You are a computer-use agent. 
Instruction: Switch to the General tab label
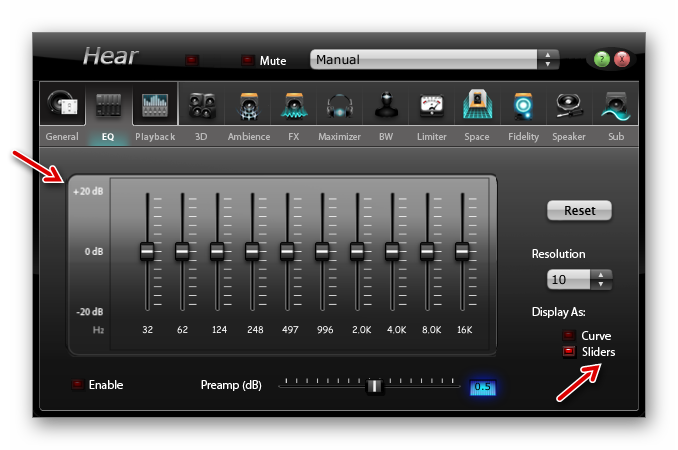point(62,137)
